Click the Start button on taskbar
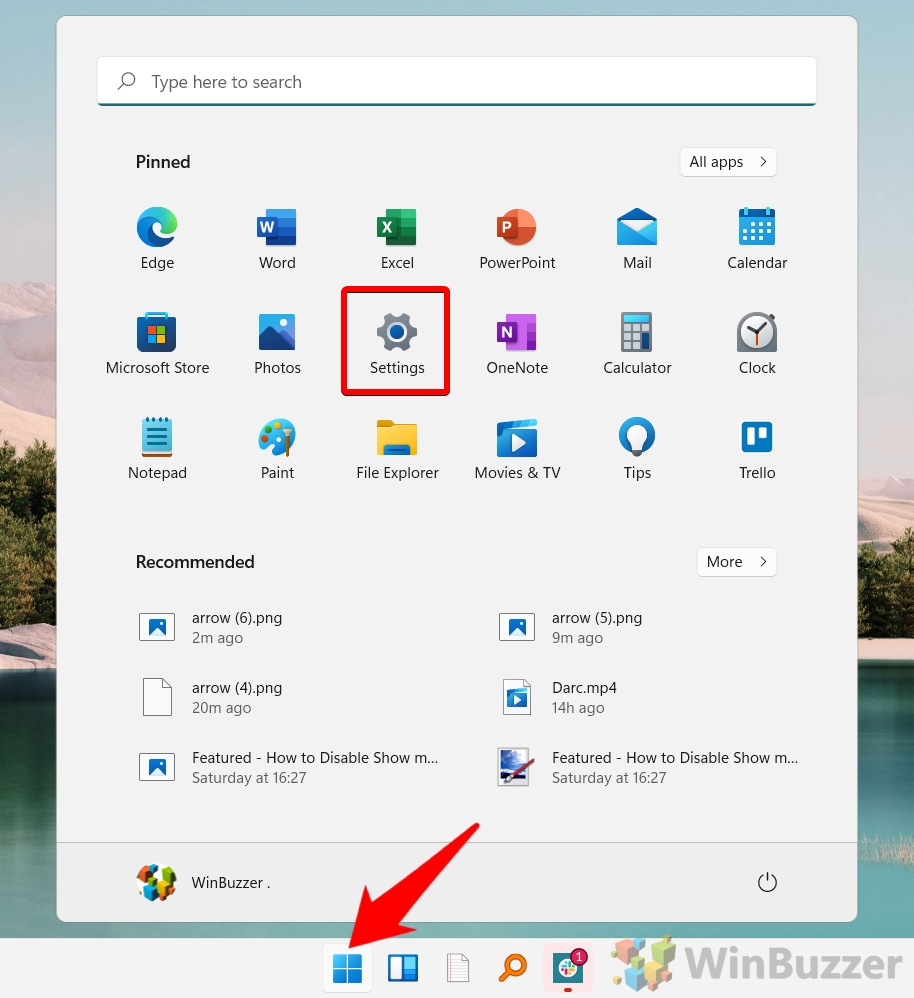The height and width of the screenshot is (998, 914). (x=347, y=967)
